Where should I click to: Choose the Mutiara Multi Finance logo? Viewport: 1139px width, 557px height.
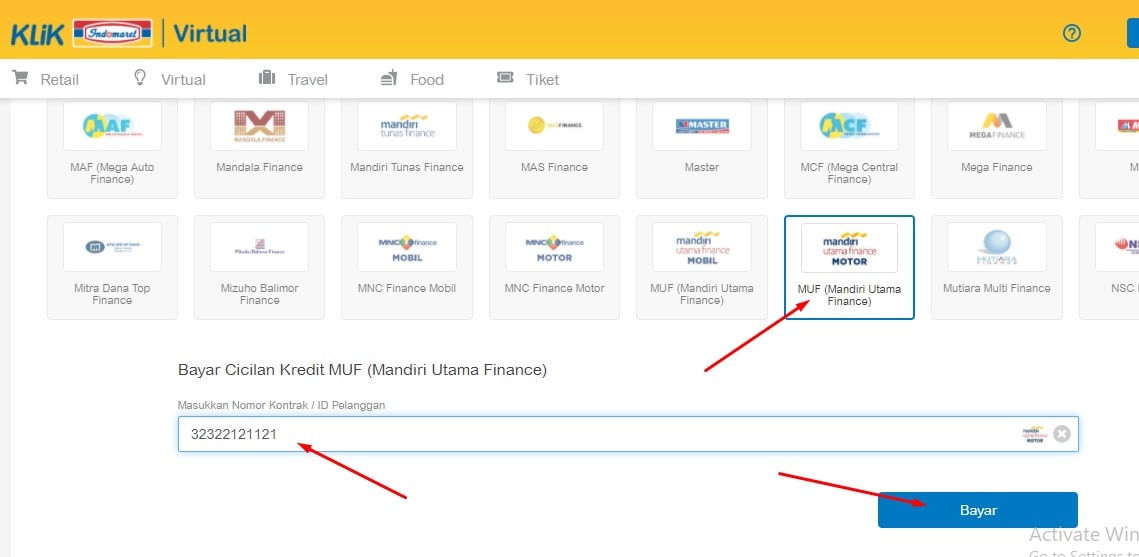(x=997, y=247)
